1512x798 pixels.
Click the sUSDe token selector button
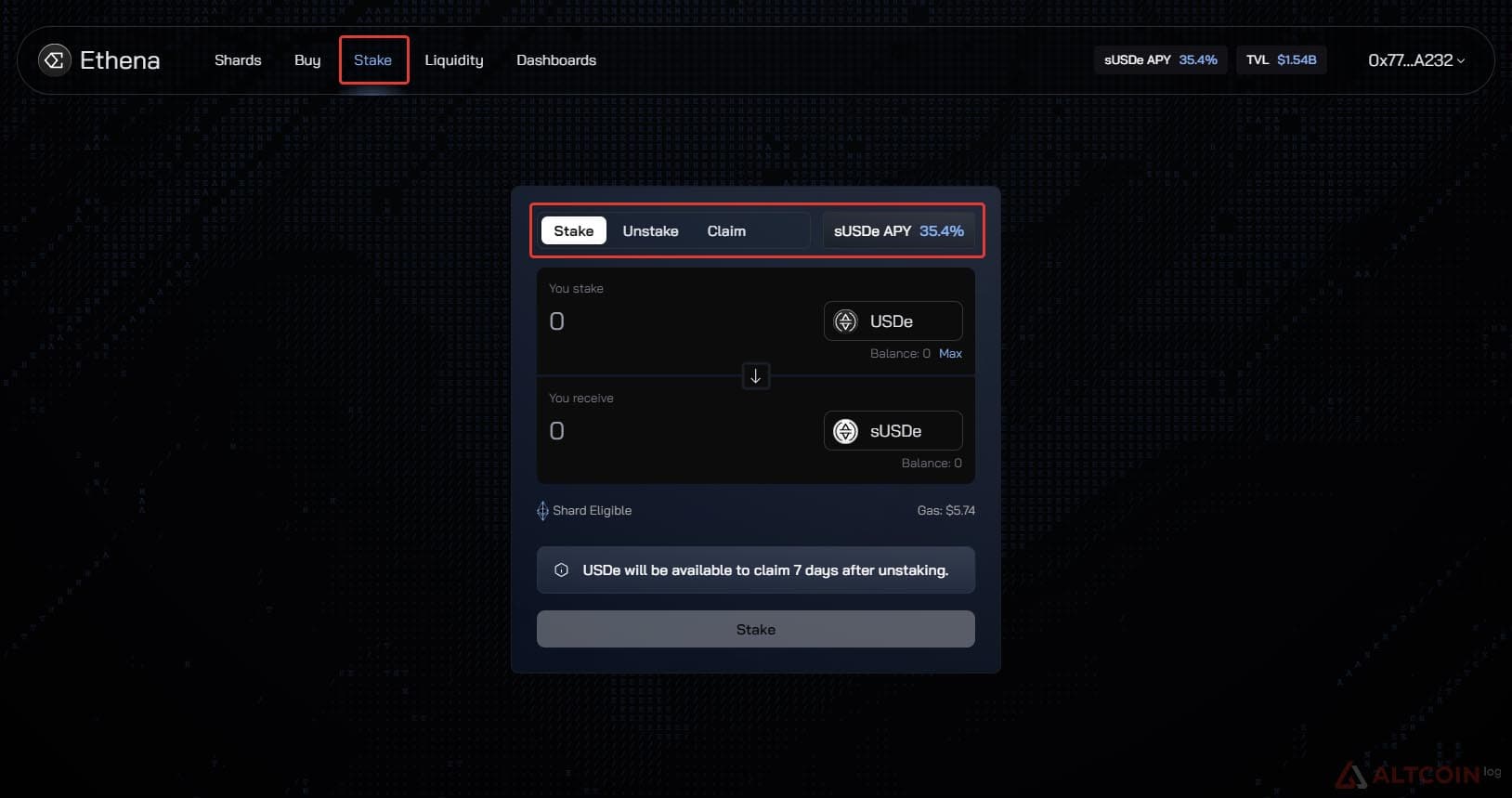pos(893,431)
